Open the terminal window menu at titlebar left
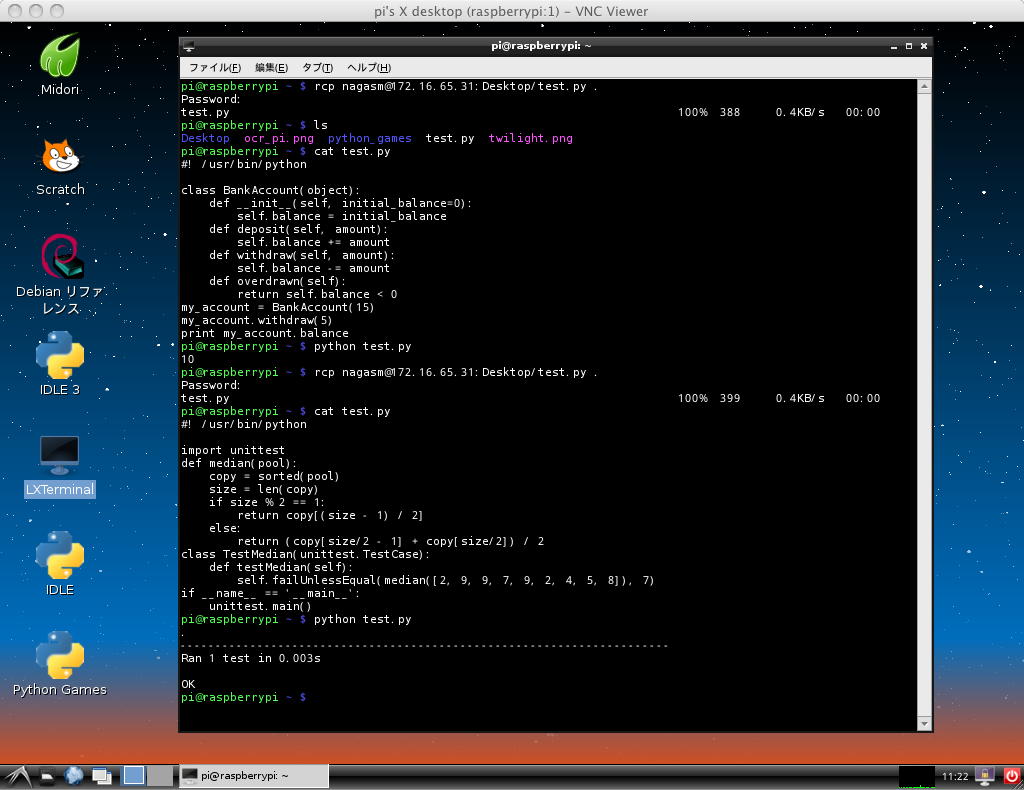The height and width of the screenshot is (790, 1024). 188,46
